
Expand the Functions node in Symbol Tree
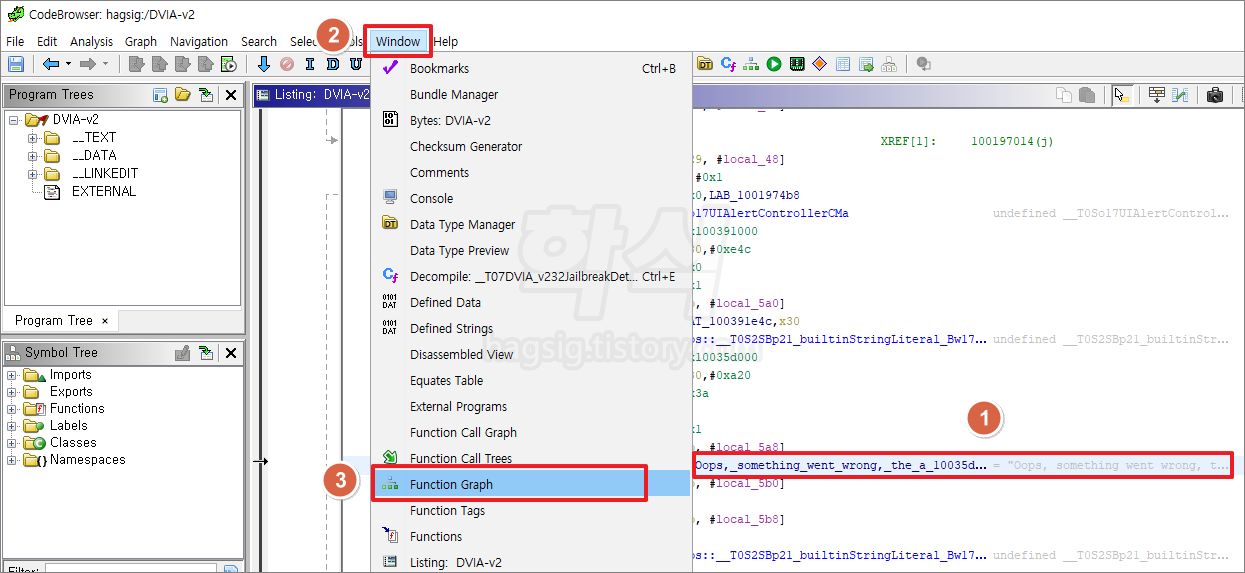click(12, 409)
